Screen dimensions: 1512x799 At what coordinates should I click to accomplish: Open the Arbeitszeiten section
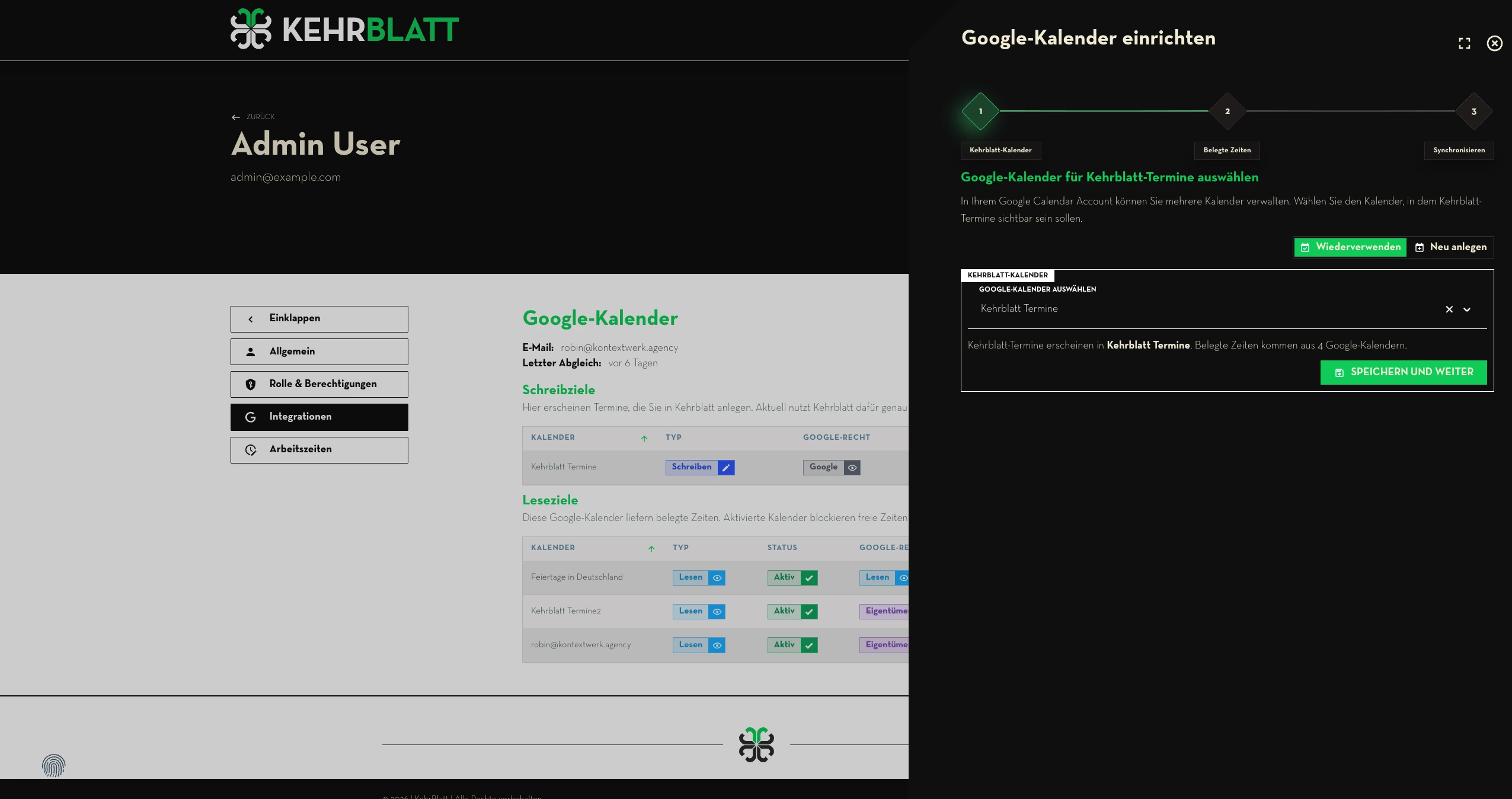(319, 450)
